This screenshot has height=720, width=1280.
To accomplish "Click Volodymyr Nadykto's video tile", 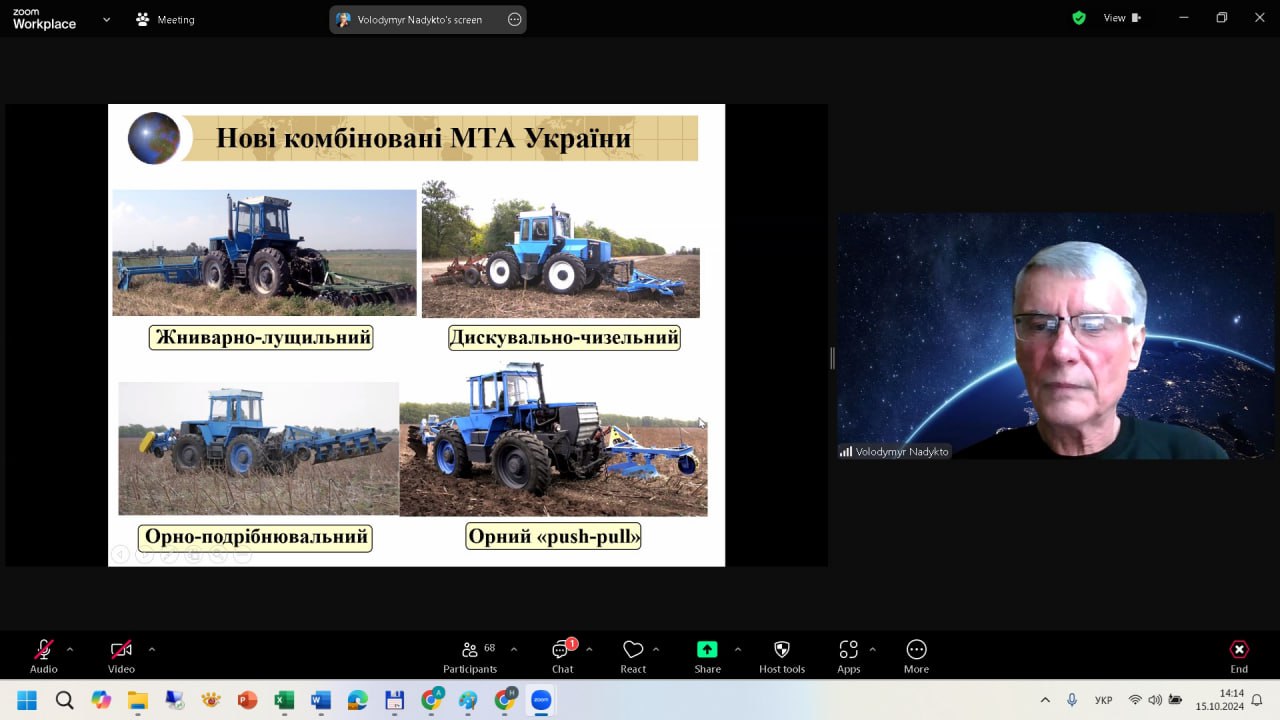I will [x=1056, y=335].
